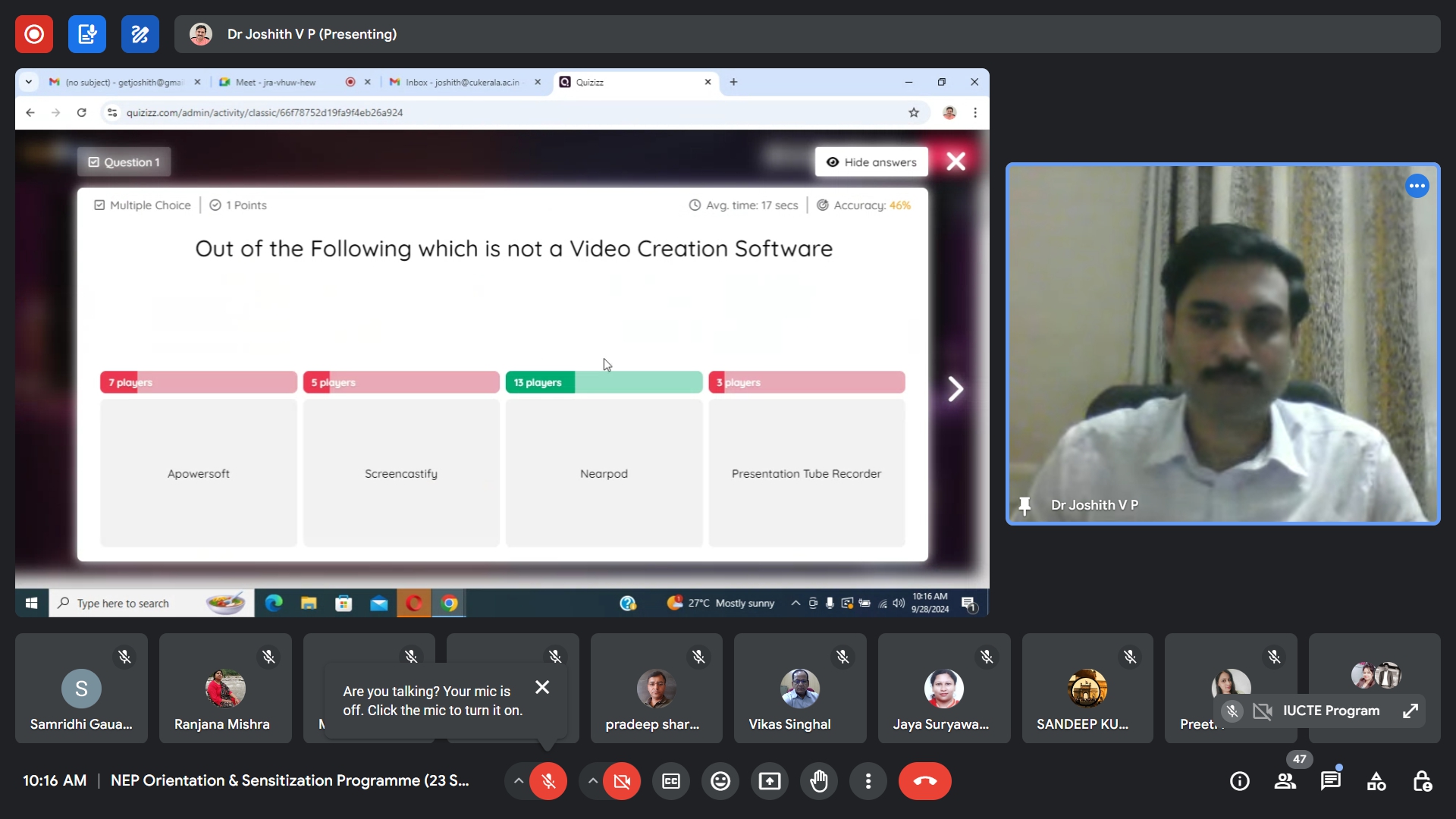Viewport: 1456px width, 819px height.
Task: Open more options three-dot menu
Action: click(x=868, y=781)
